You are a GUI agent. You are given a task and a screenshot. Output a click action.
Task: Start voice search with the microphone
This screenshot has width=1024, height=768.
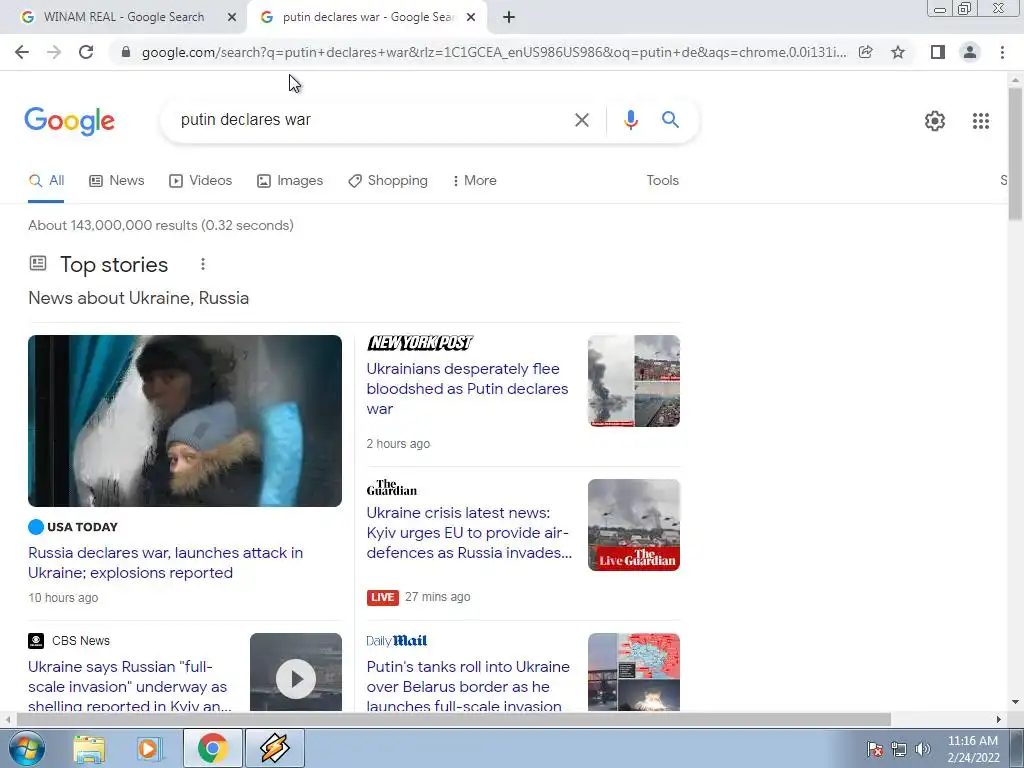pyautogui.click(x=630, y=120)
